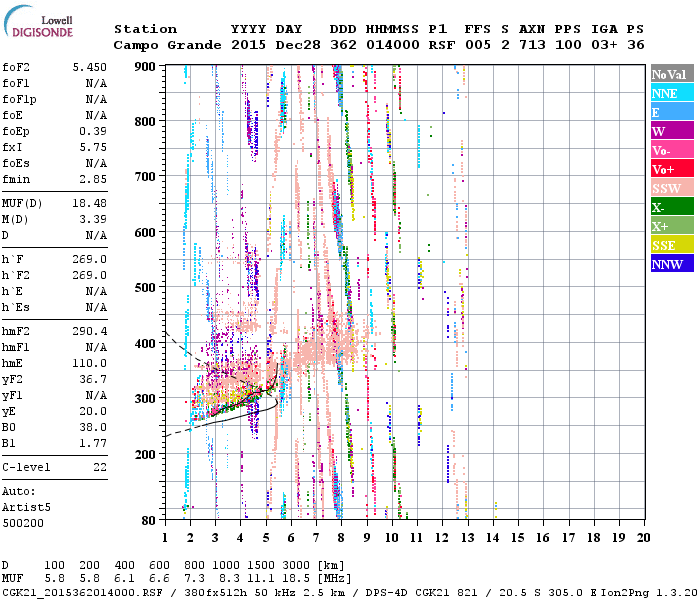Select the X+ light green legend swatch
Viewport: 700px width, 600px height.
pyautogui.click(x=672, y=226)
